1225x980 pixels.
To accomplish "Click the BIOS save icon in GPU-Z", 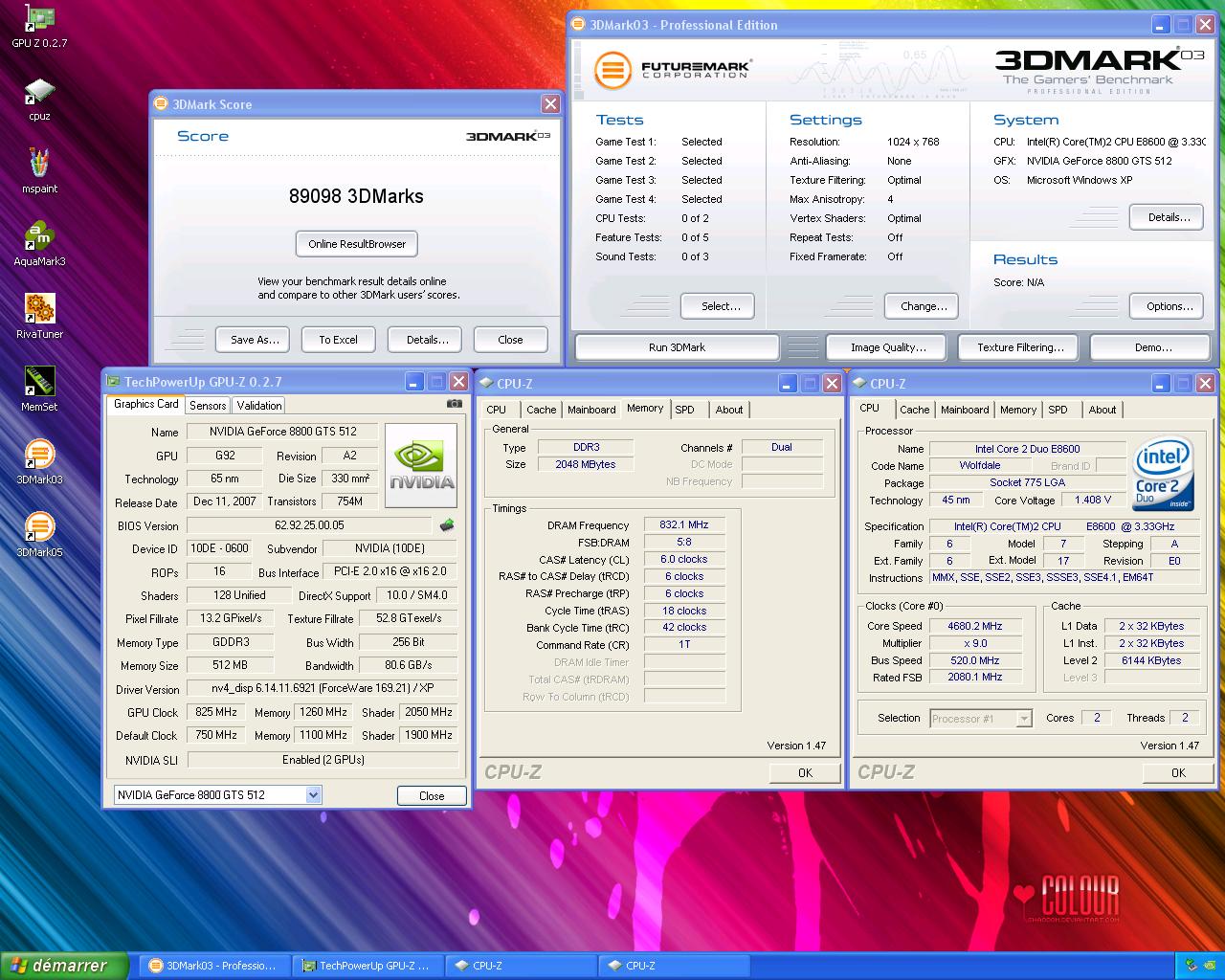I will click(x=446, y=525).
